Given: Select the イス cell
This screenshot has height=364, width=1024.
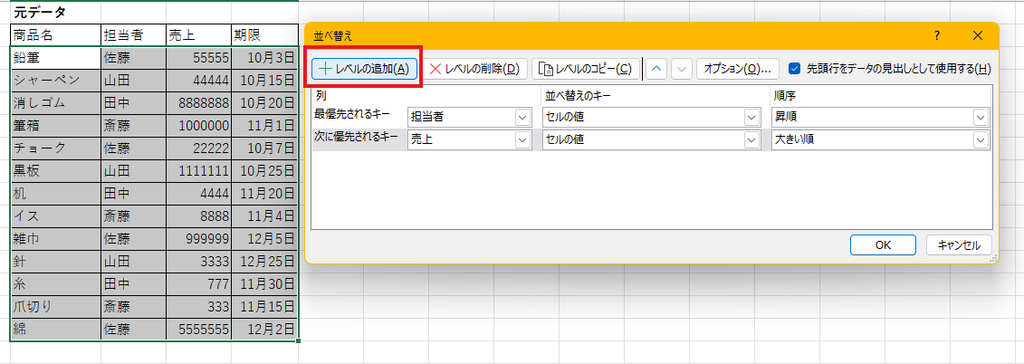Looking at the screenshot, I should (56, 216).
